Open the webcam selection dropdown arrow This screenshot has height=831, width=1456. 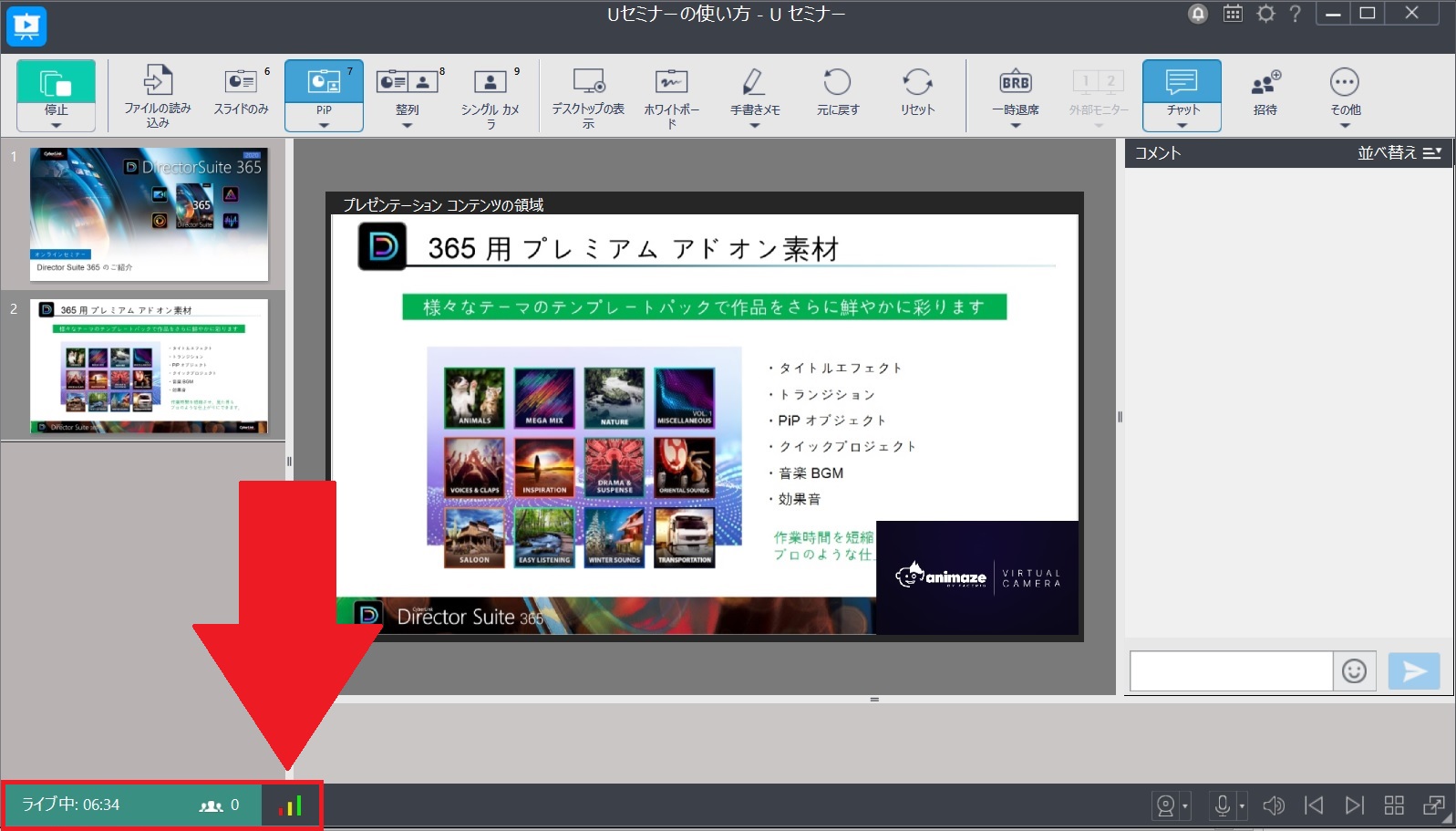pos(1185,806)
